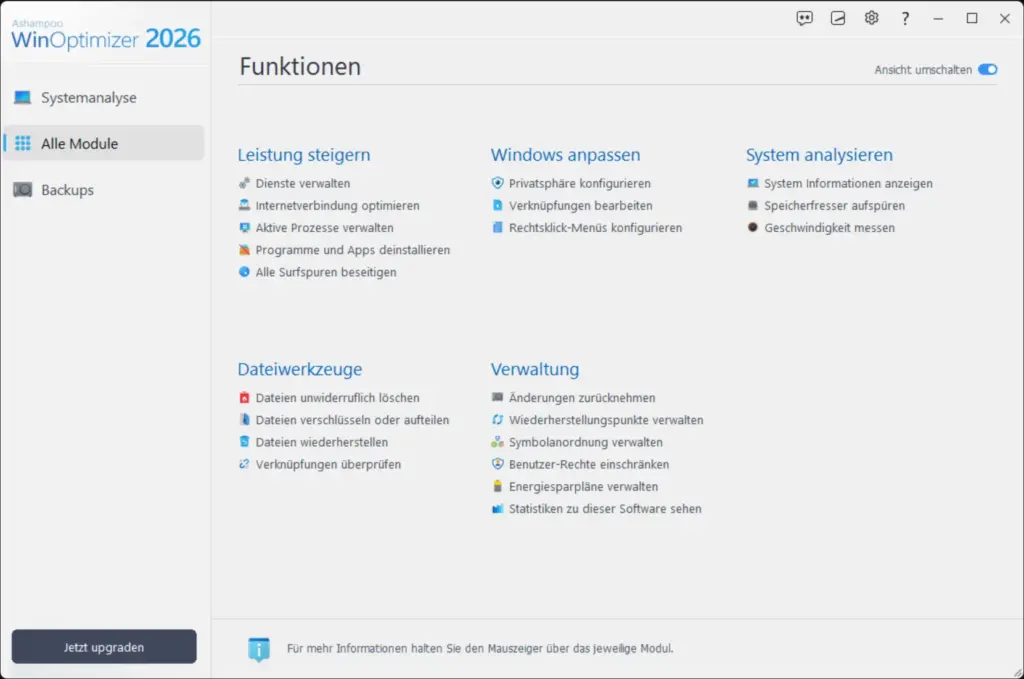Click the monitor icon next to Systemanalyse
1024x679 pixels.
(22, 97)
